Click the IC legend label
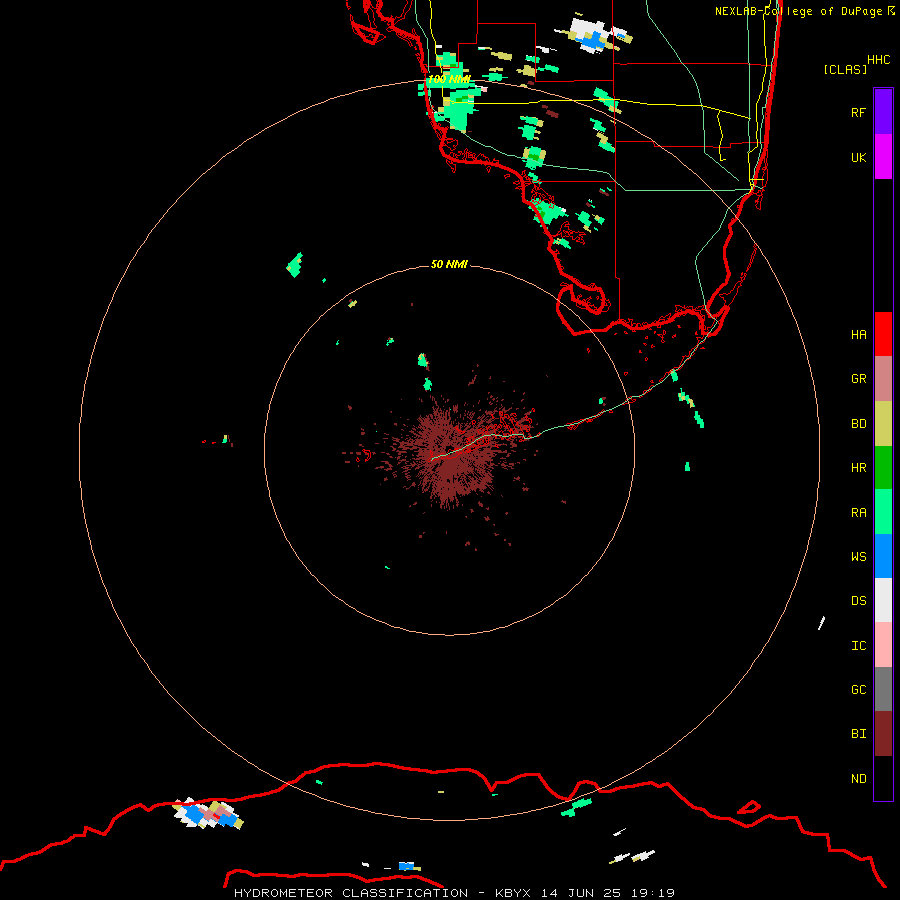This screenshot has width=900, height=900. coord(858,646)
